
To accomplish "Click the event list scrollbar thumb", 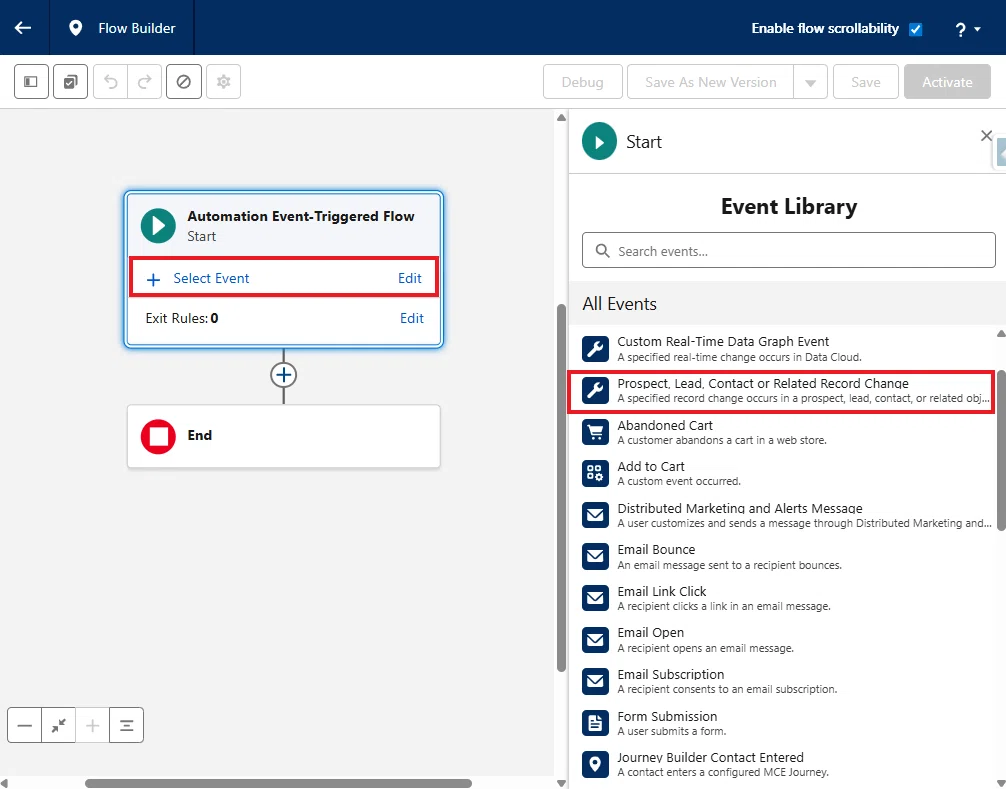I will pos(1001,449).
